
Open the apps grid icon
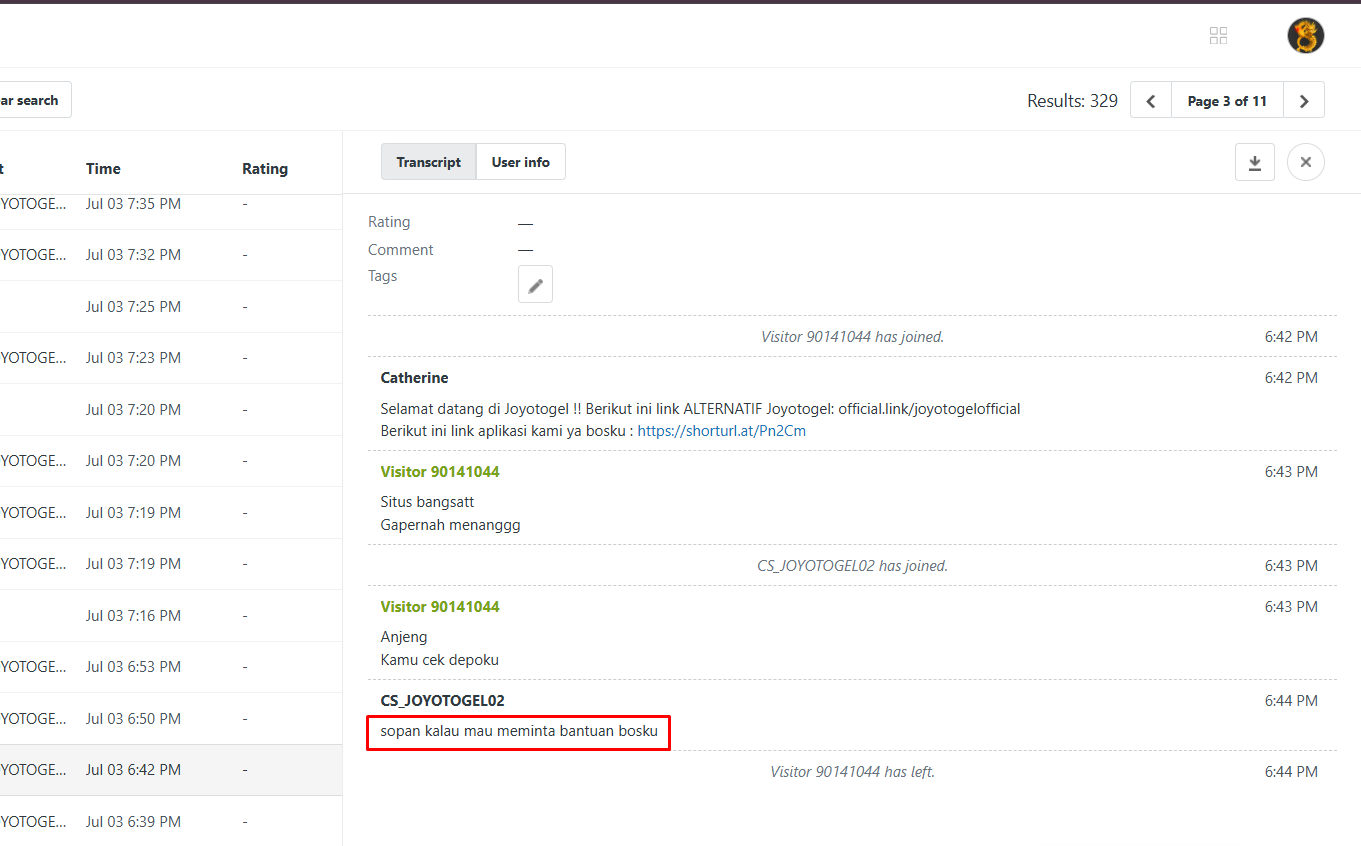(x=1218, y=36)
